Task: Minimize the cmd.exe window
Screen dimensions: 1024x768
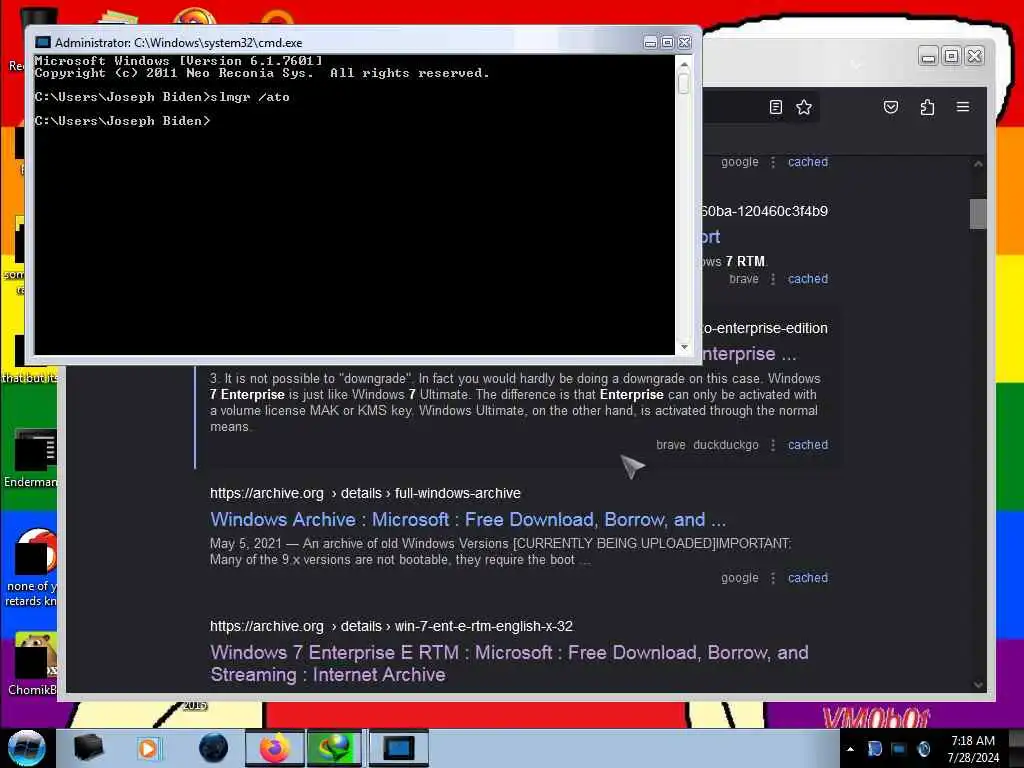Action: tap(650, 42)
